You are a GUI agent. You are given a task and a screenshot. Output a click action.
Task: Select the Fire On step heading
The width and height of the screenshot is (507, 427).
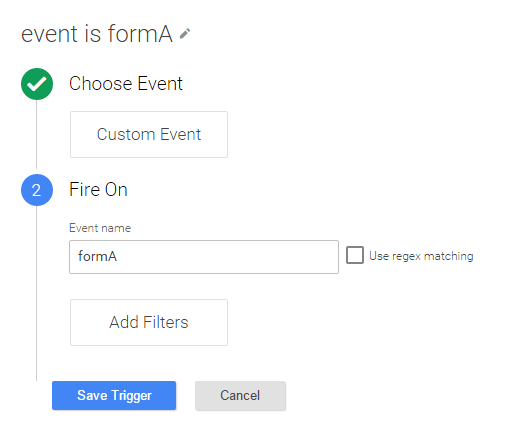point(98,189)
